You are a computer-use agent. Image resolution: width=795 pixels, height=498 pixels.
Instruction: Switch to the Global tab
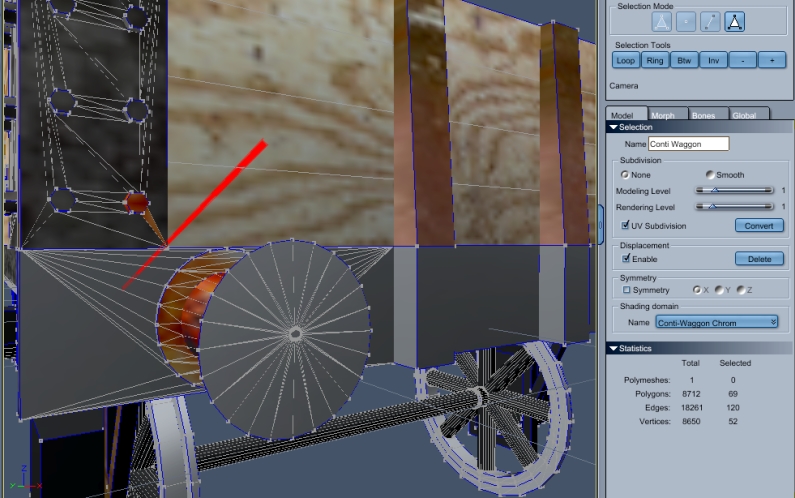(x=749, y=114)
